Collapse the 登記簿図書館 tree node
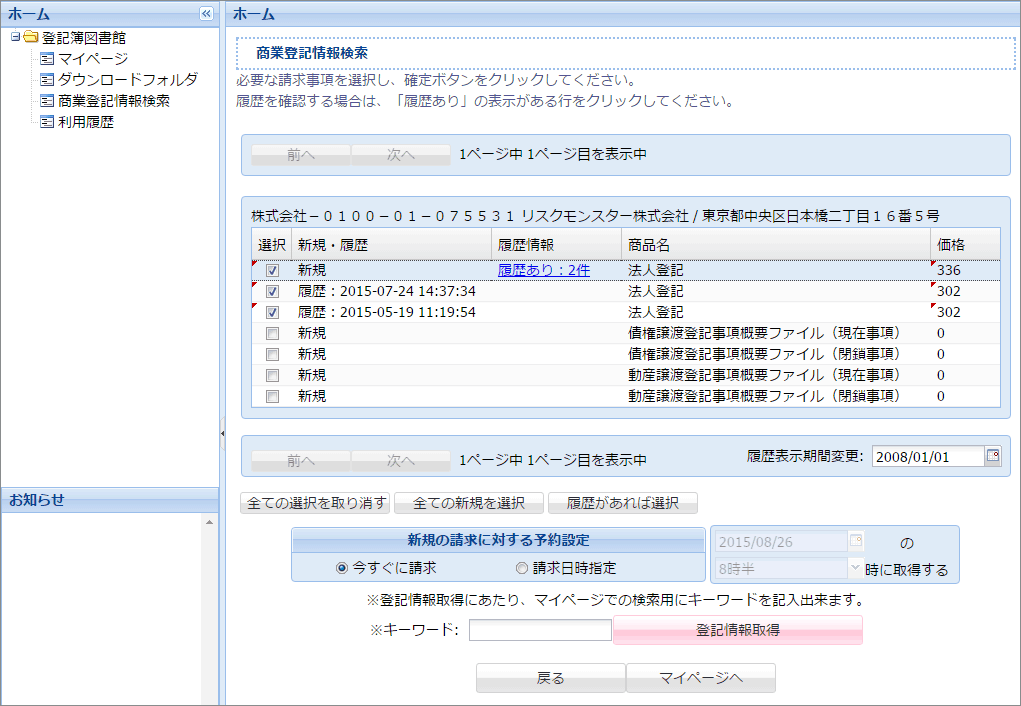 point(14,38)
